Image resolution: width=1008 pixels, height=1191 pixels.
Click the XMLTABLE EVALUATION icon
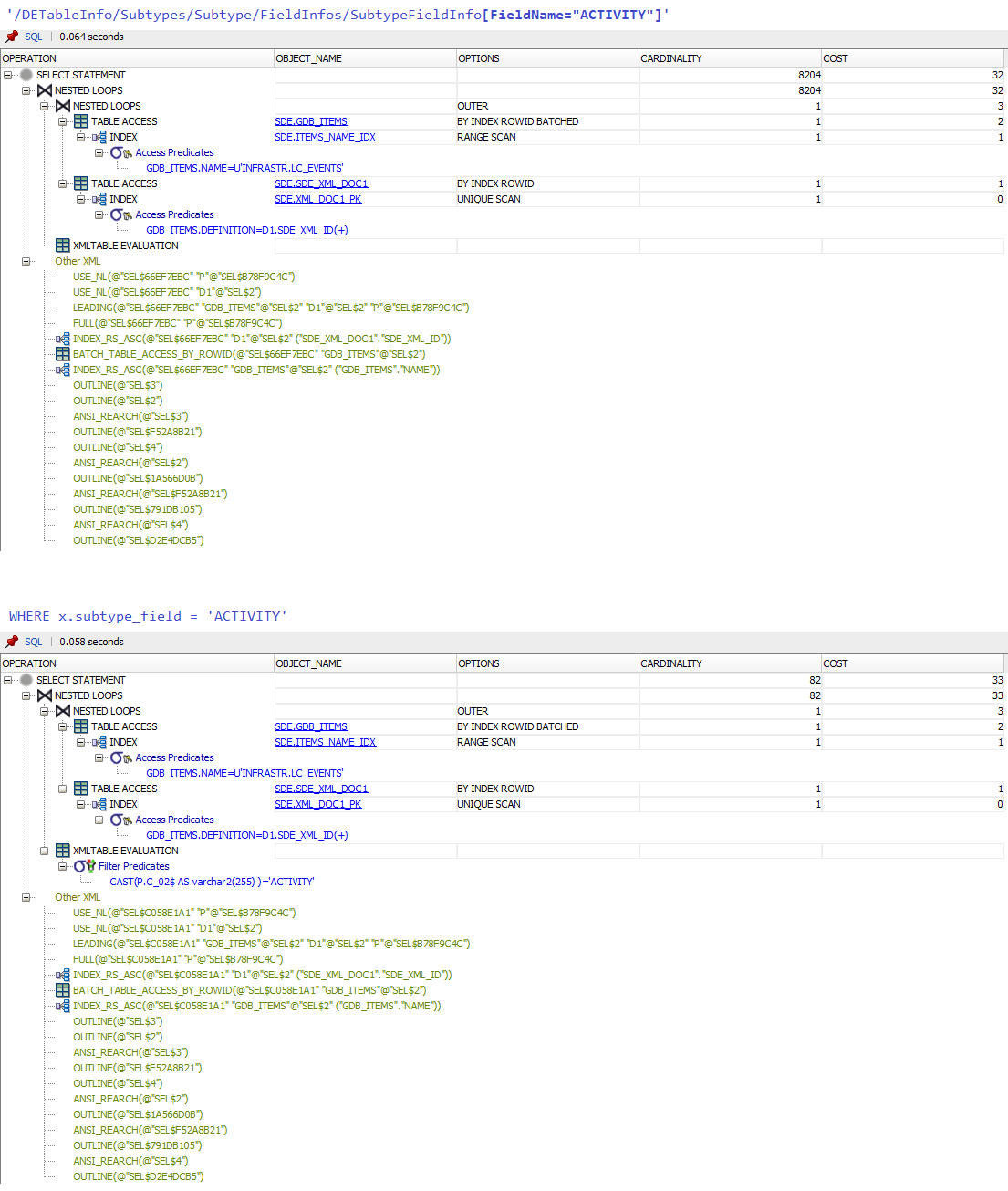click(x=63, y=245)
